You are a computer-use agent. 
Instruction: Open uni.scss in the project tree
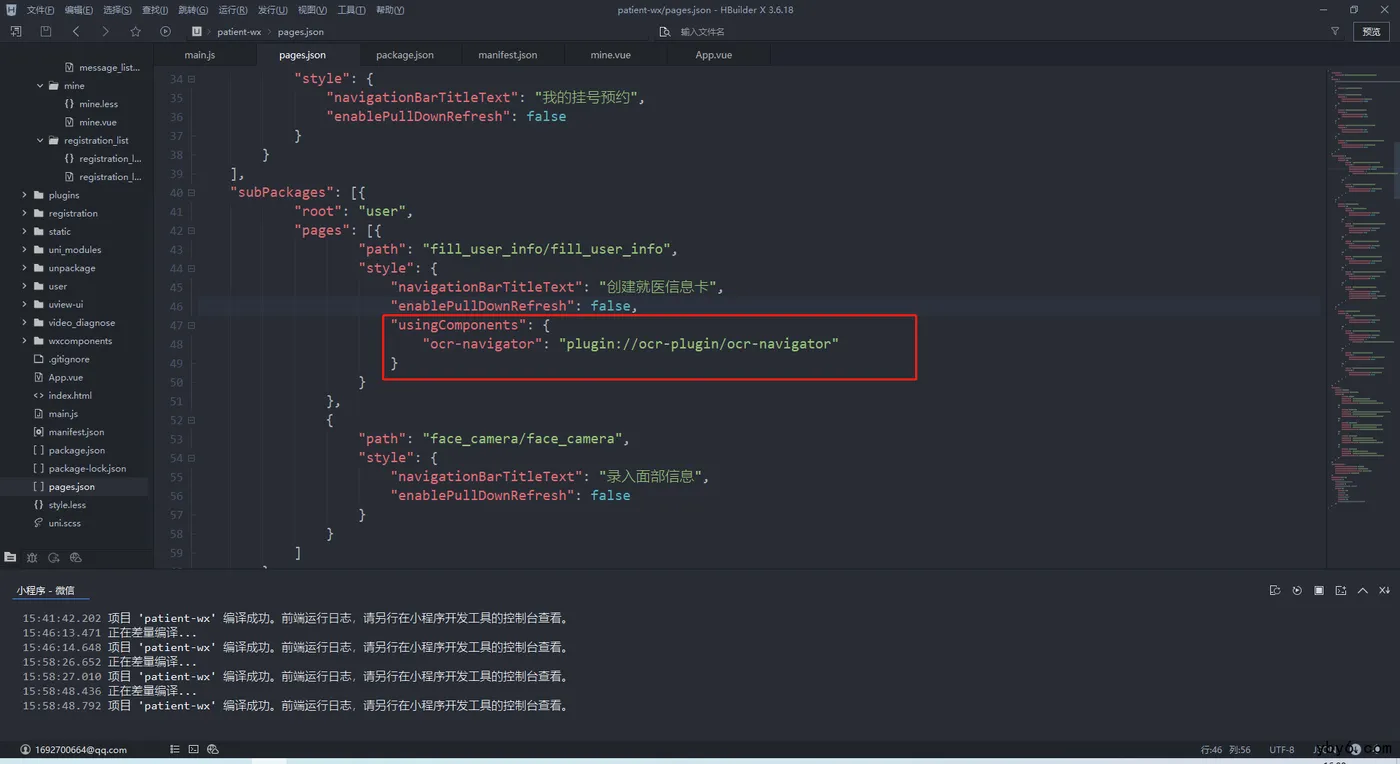coord(65,523)
